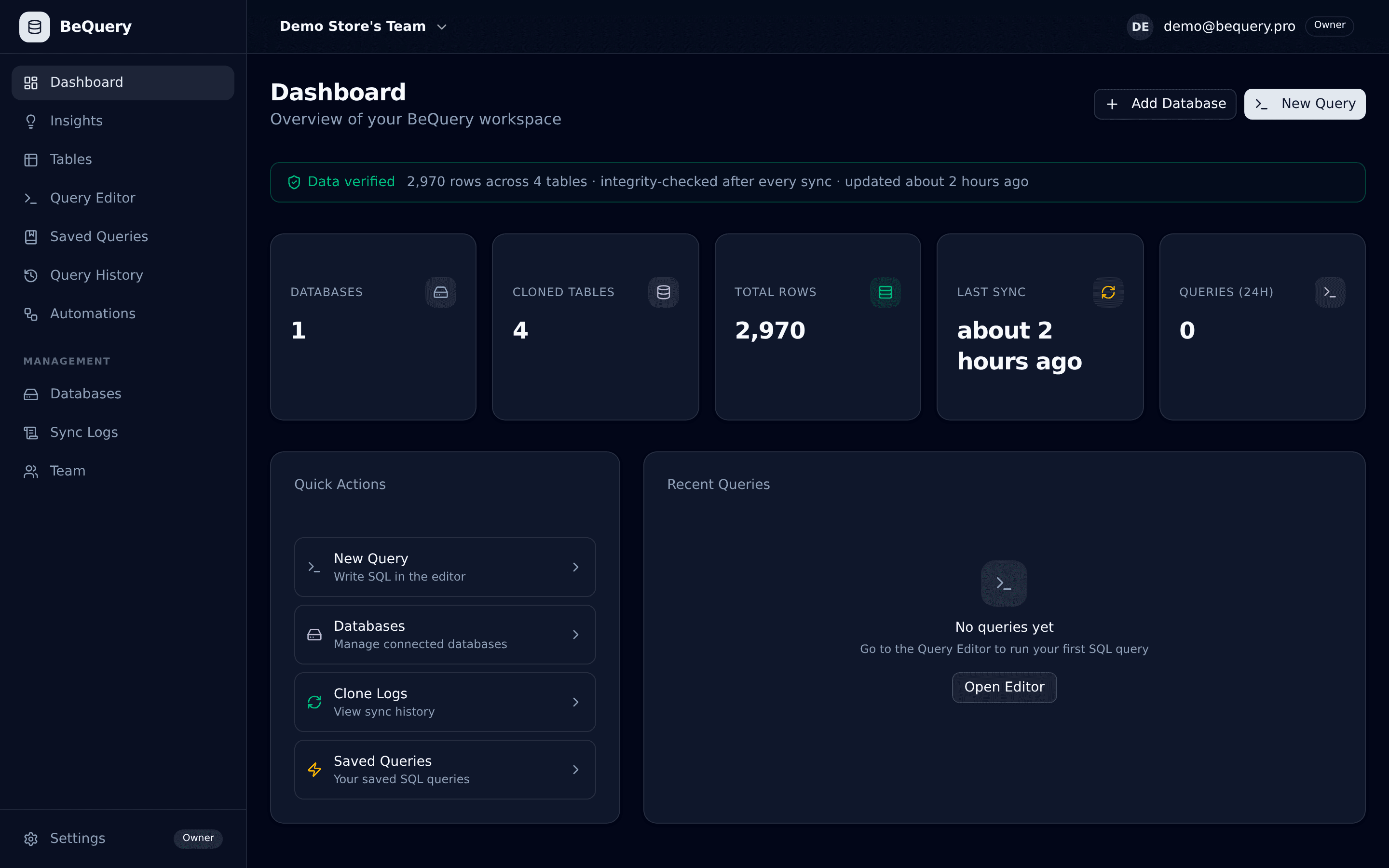1389x868 pixels.
Task: Click the Owner badge beside Settings
Action: [x=198, y=838]
